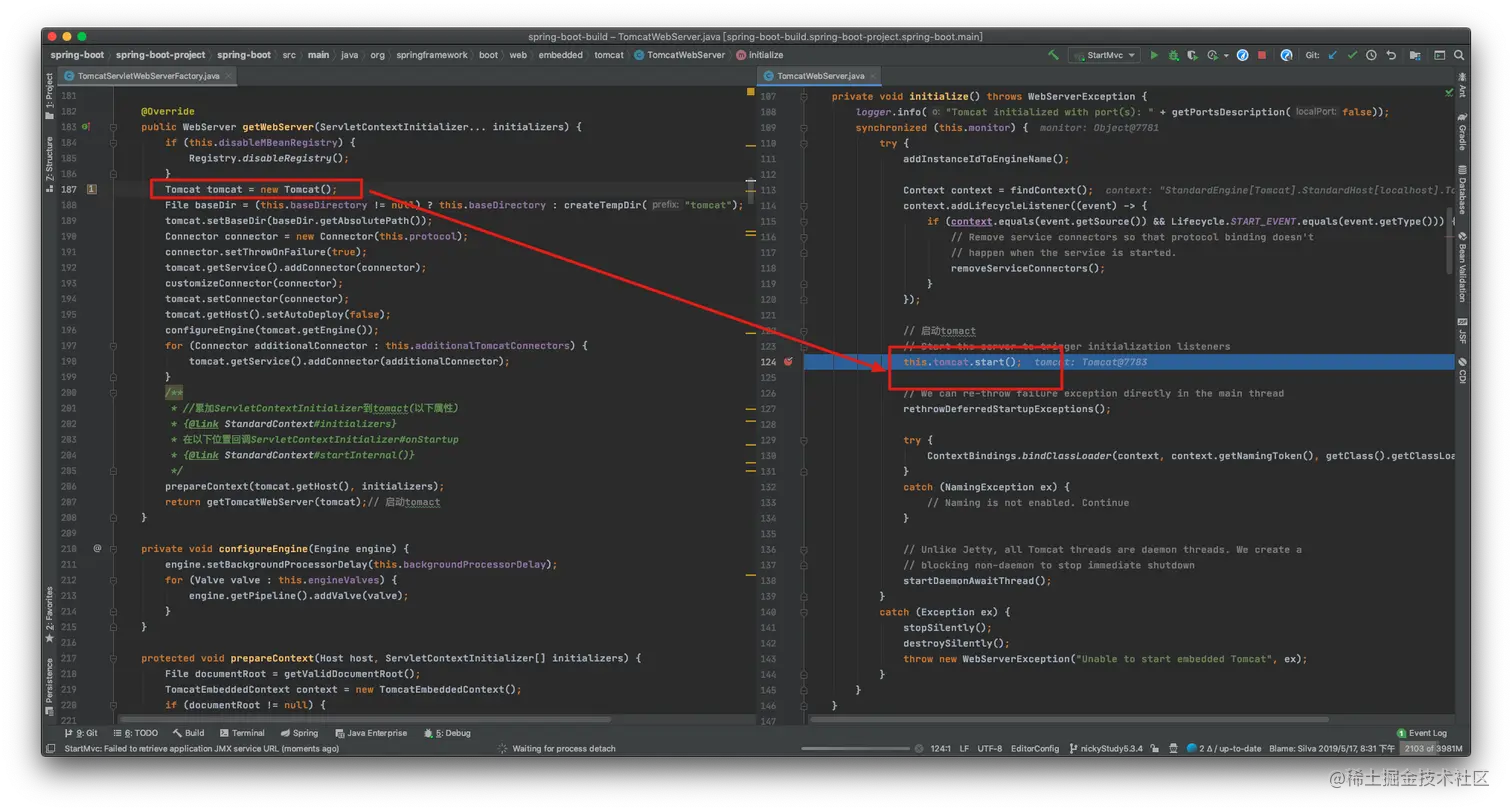The width and height of the screenshot is (1512, 811).
Task: Stop the process with red square icon
Action: point(1262,55)
